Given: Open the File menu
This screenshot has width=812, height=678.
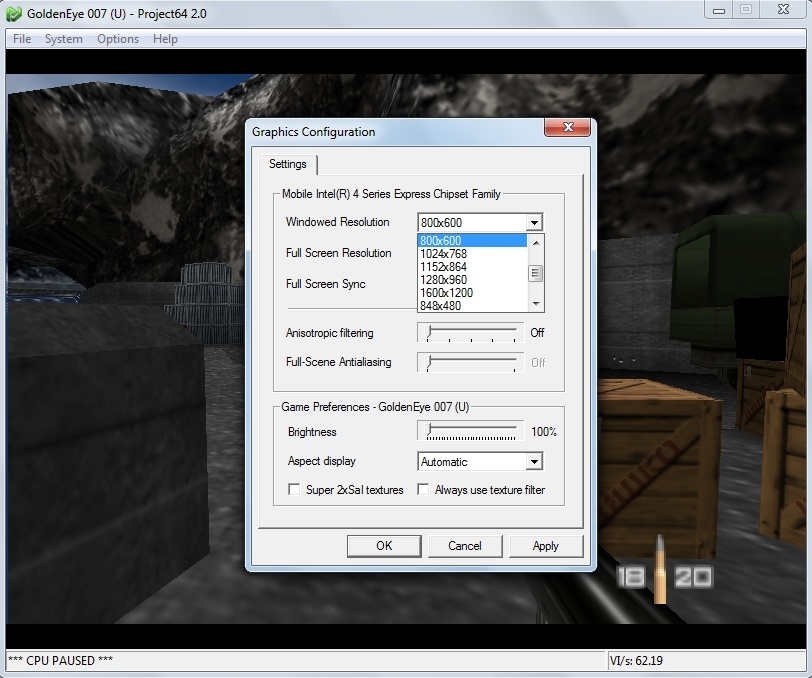Looking at the screenshot, I should click(22, 39).
